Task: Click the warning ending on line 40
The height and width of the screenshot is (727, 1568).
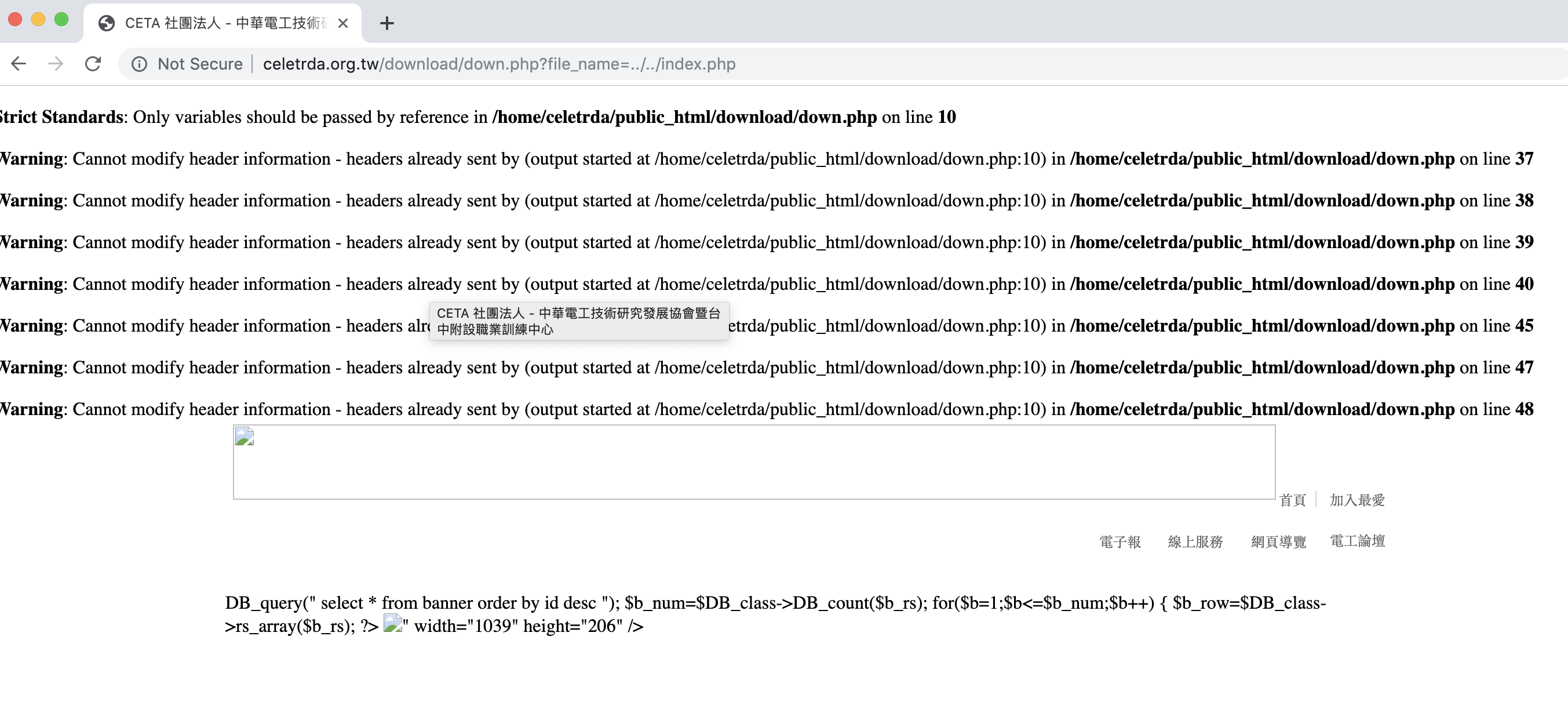Action: [x=767, y=283]
